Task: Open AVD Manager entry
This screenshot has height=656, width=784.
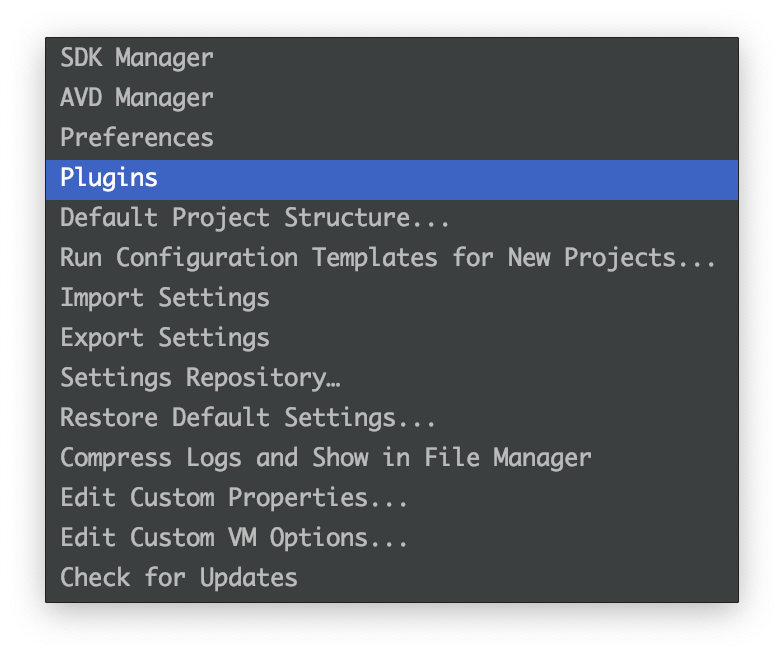Action: (392, 98)
